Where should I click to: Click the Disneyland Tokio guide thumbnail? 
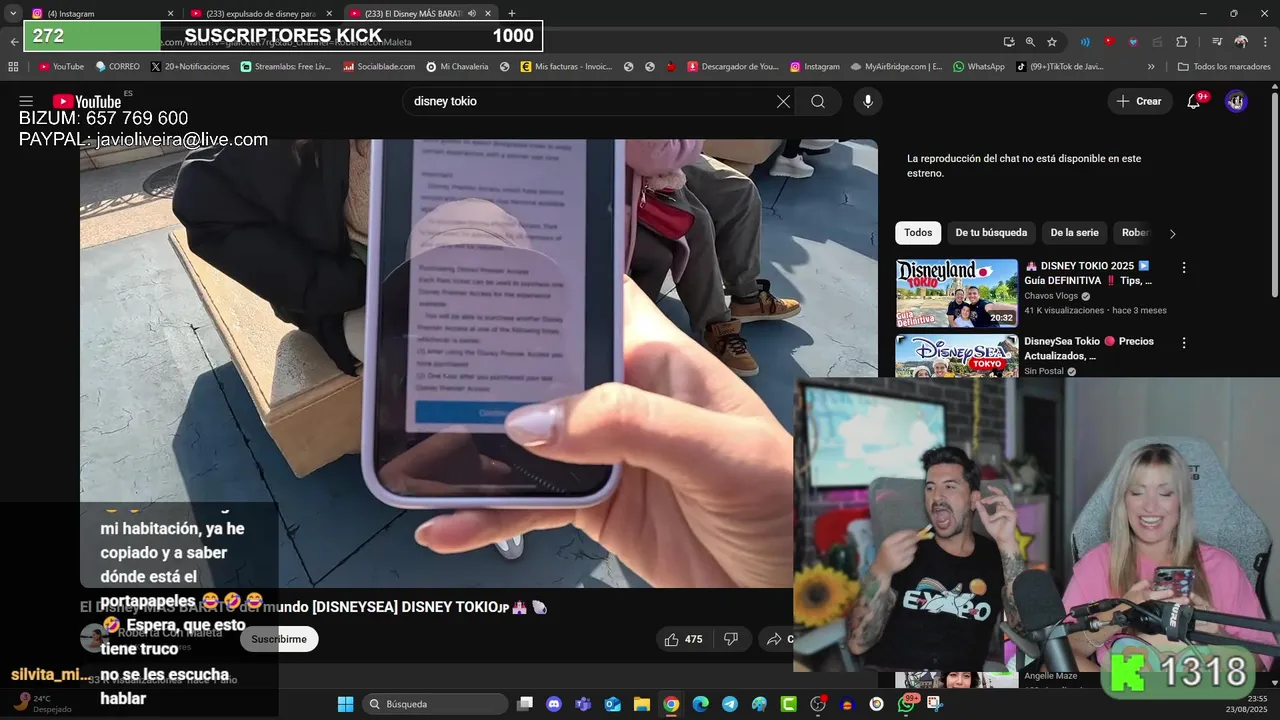coord(956,293)
